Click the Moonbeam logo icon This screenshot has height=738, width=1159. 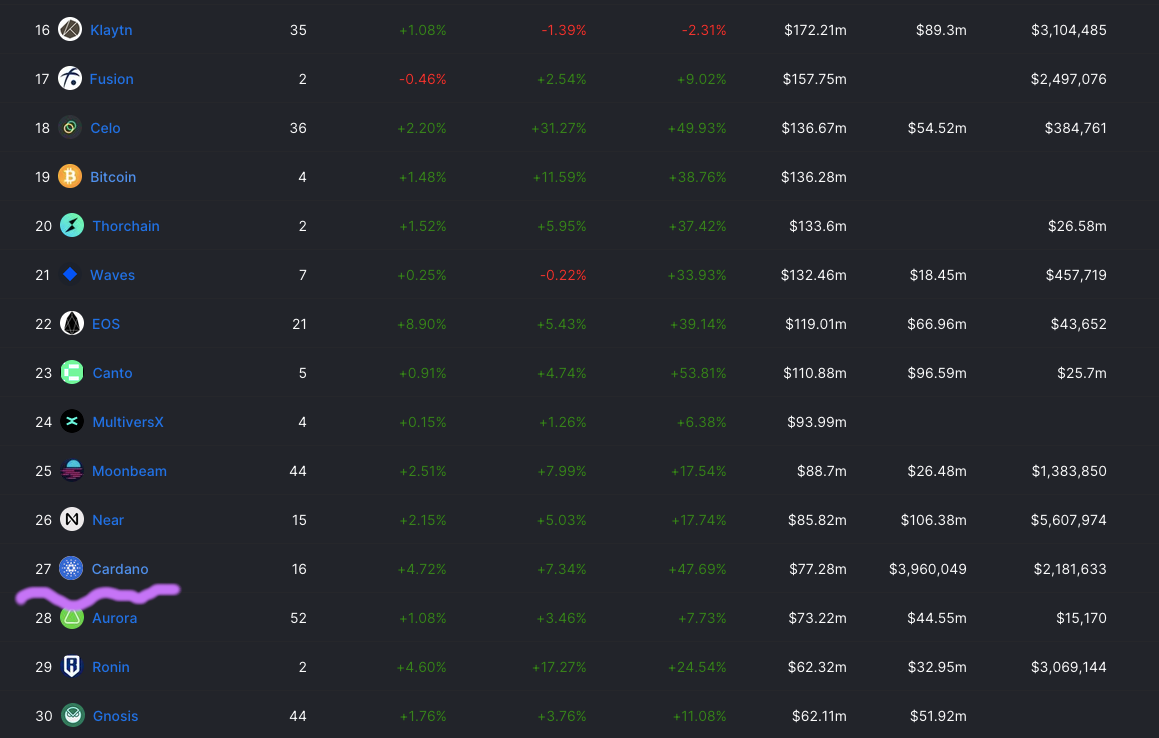72,470
